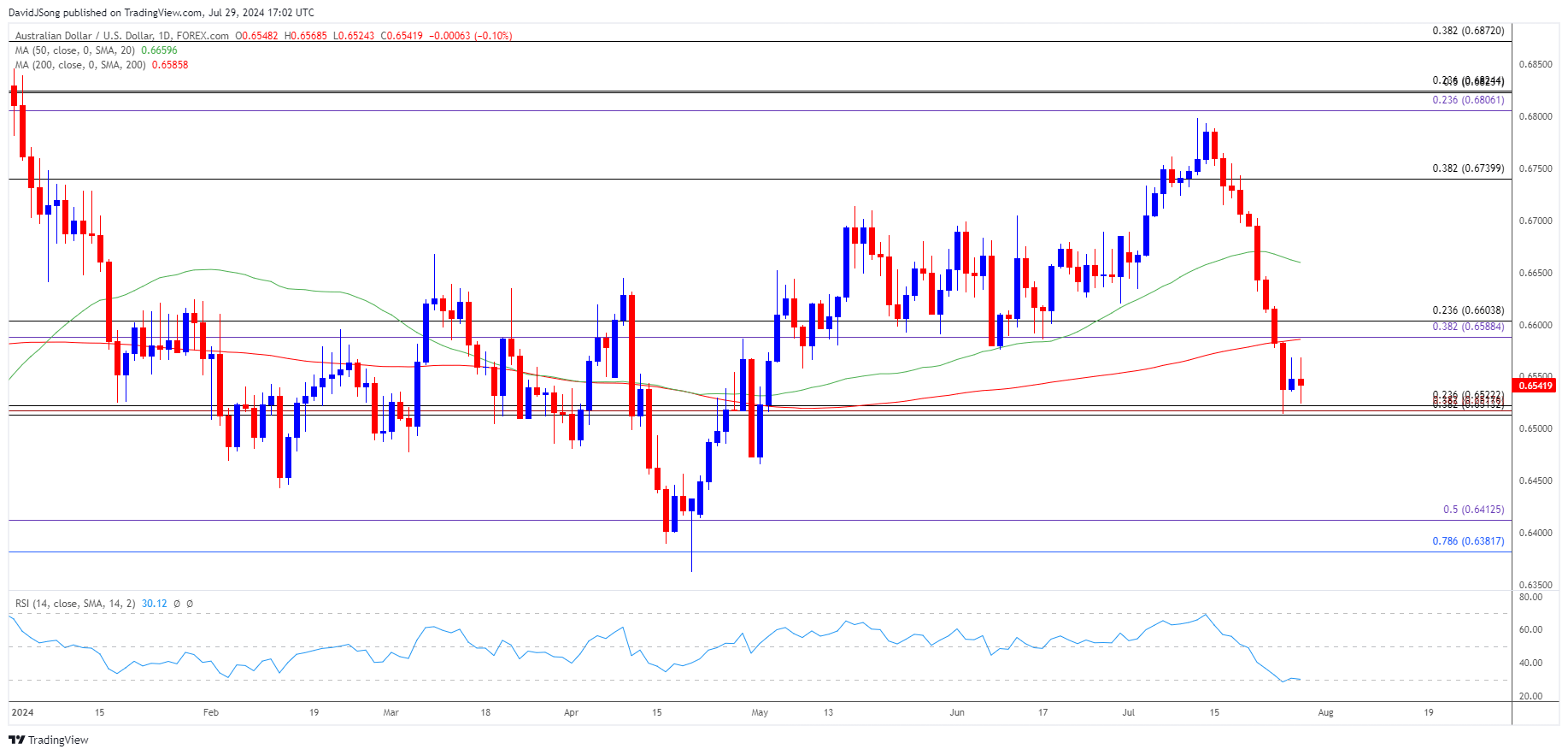Click the first Ø symbol beside the RSI value
The width and height of the screenshot is (1568, 755).
tap(177, 604)
